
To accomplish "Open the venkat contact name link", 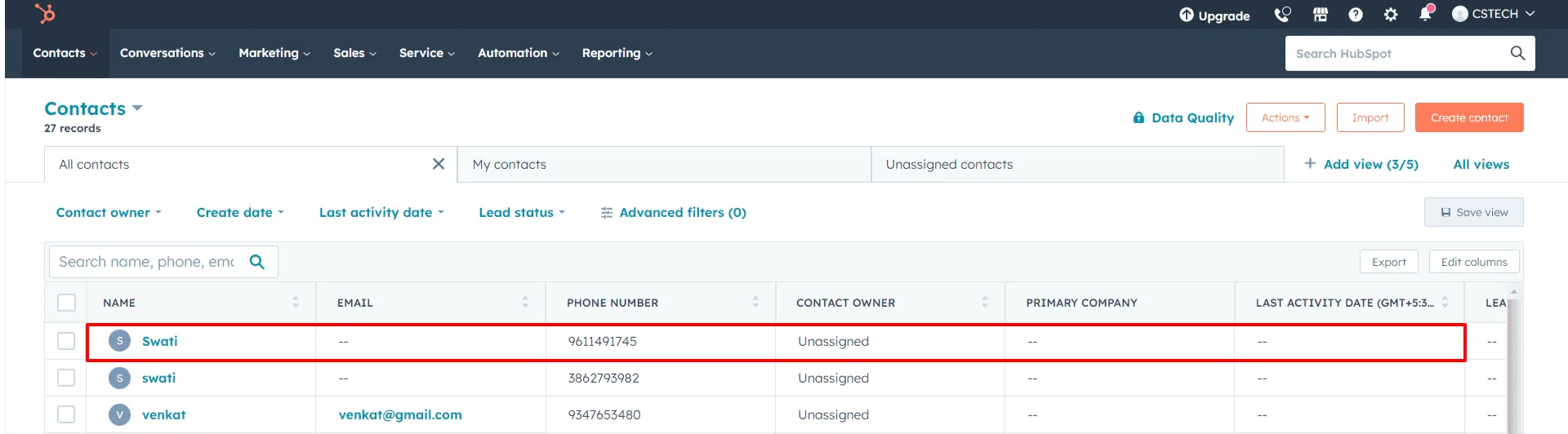I will pos(164,414).
